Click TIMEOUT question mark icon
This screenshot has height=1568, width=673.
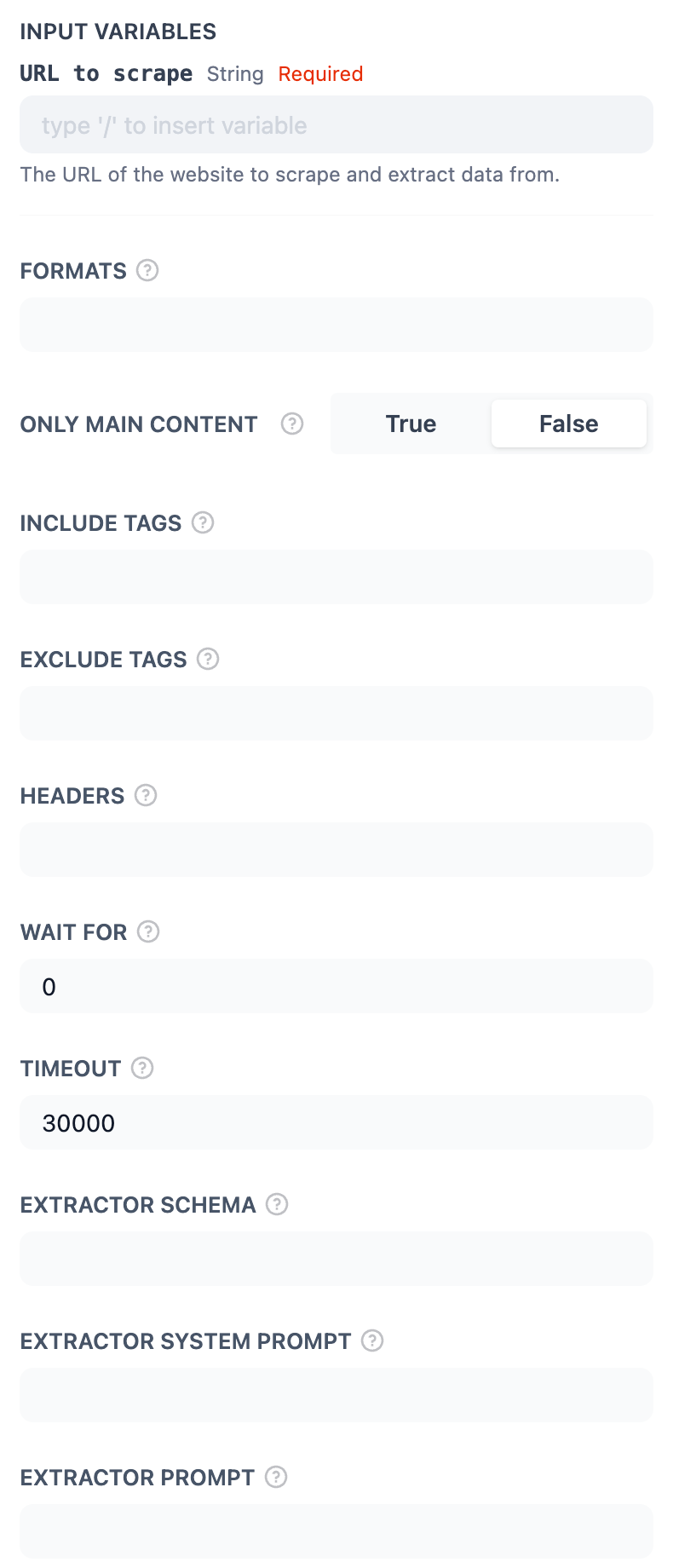pos(142,1068)
